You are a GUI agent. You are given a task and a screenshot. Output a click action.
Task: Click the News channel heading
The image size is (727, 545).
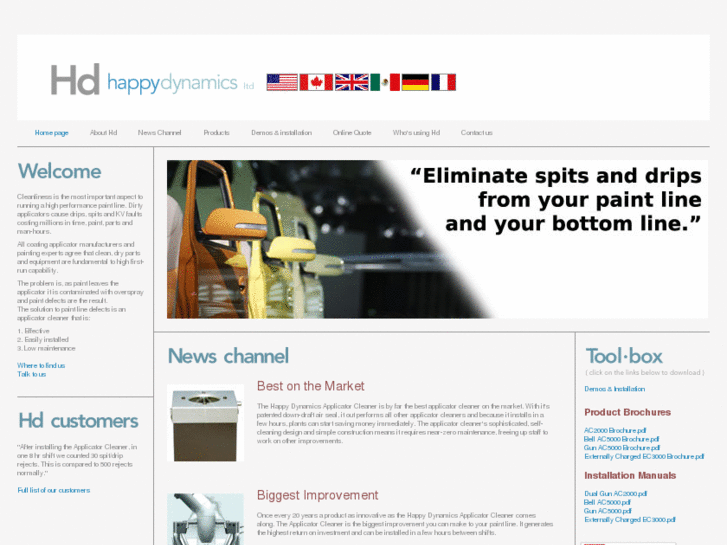228,356
